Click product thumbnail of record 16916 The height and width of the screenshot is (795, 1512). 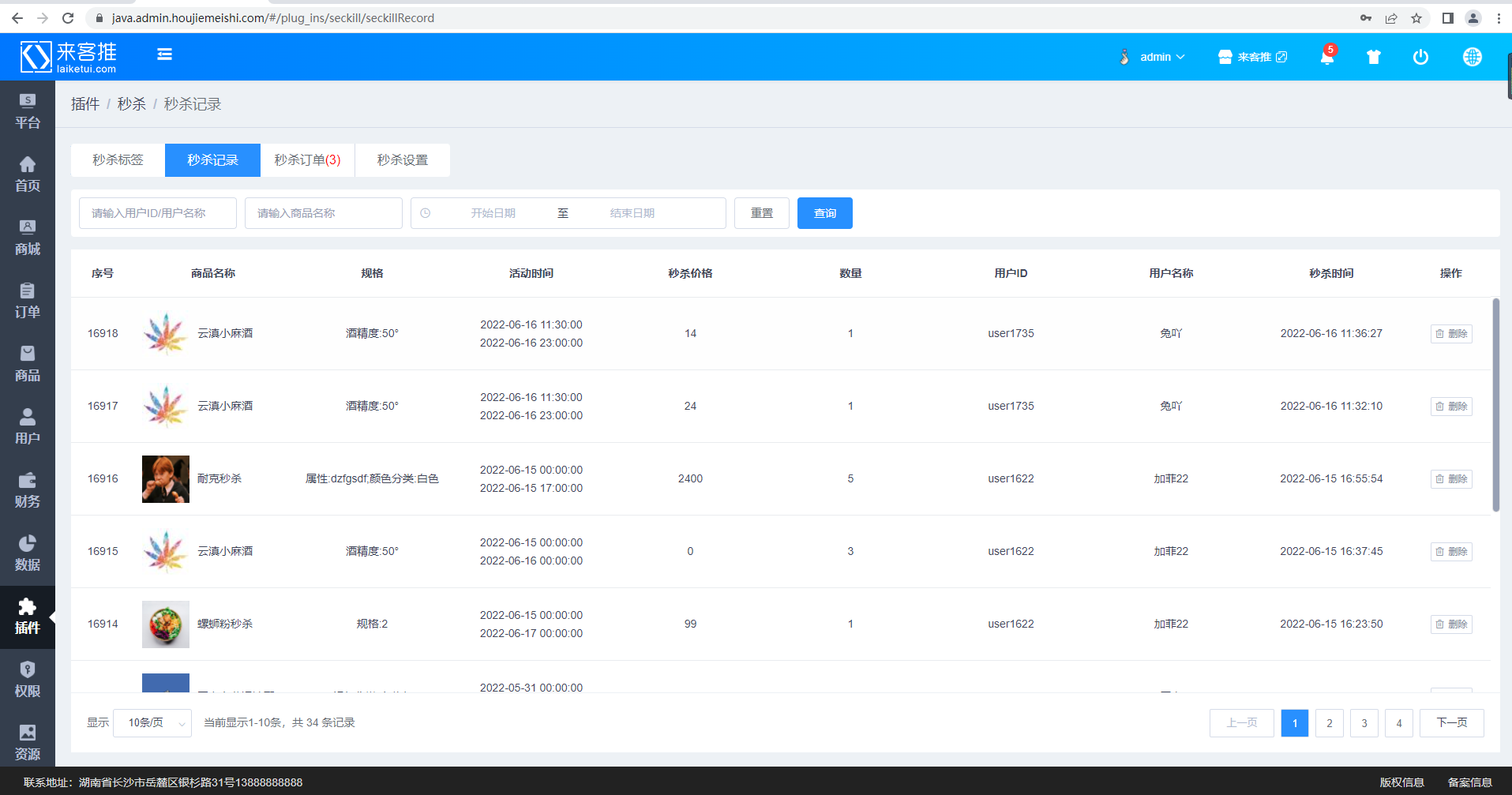coord(166,479)
